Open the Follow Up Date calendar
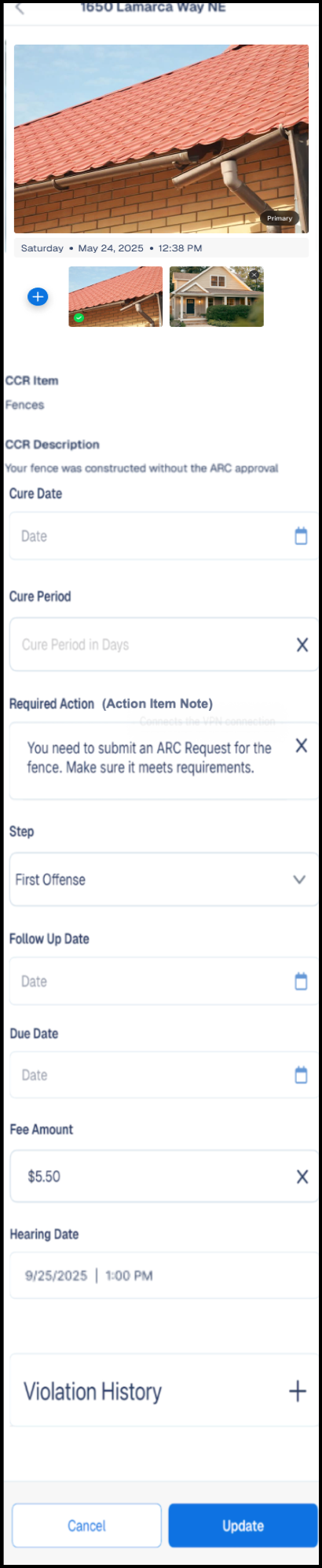Viewport: 322px width, 1568px height. coord(301,981)
